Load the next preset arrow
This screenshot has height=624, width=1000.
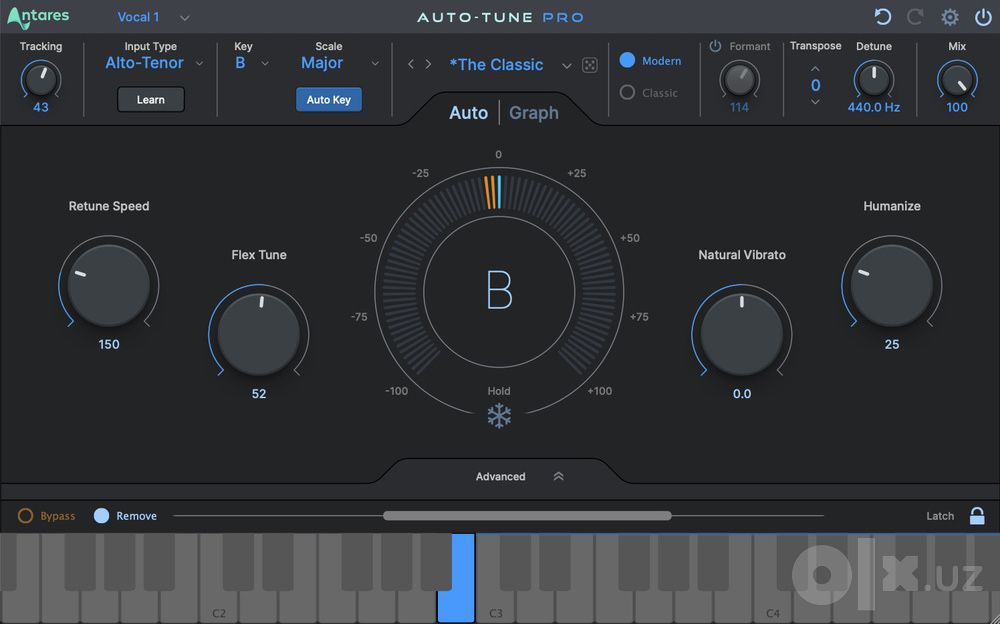428,64
